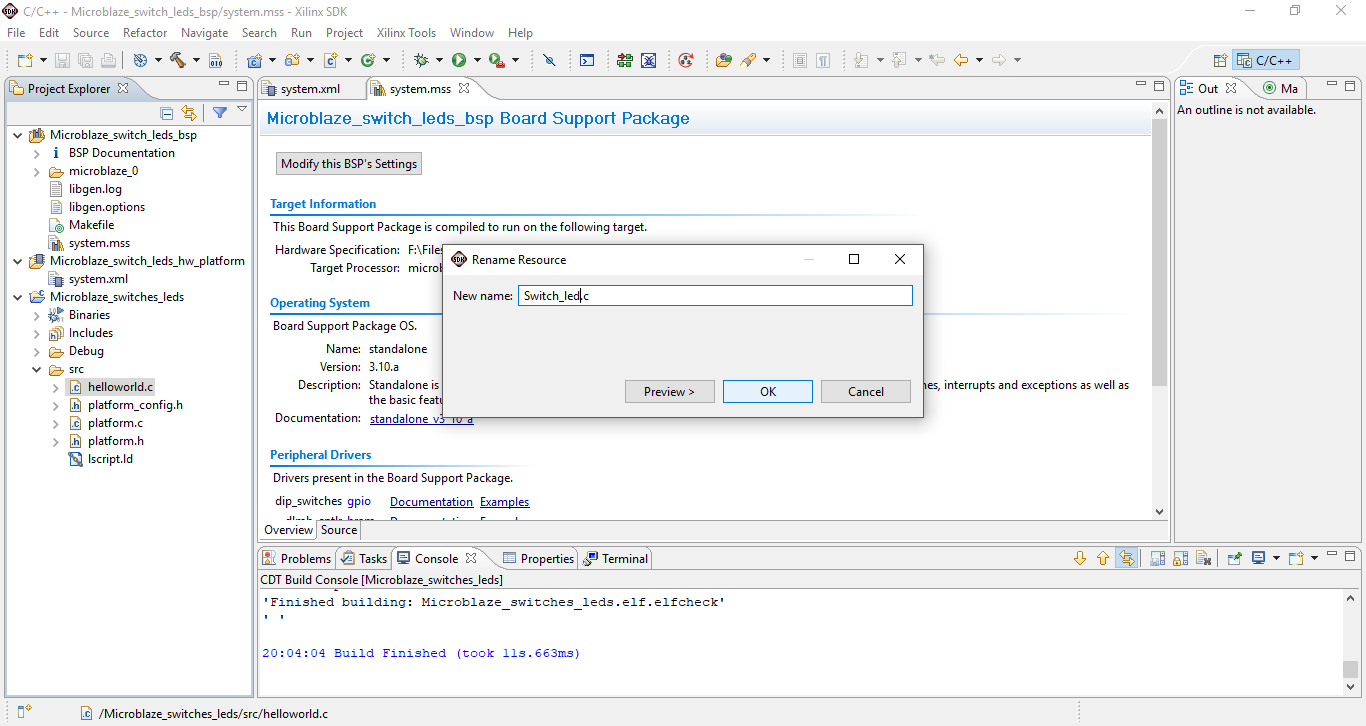Viewport: 1366px width, 726px height.
Task: Expand platform.c tree node
Action: pos(56,423)
